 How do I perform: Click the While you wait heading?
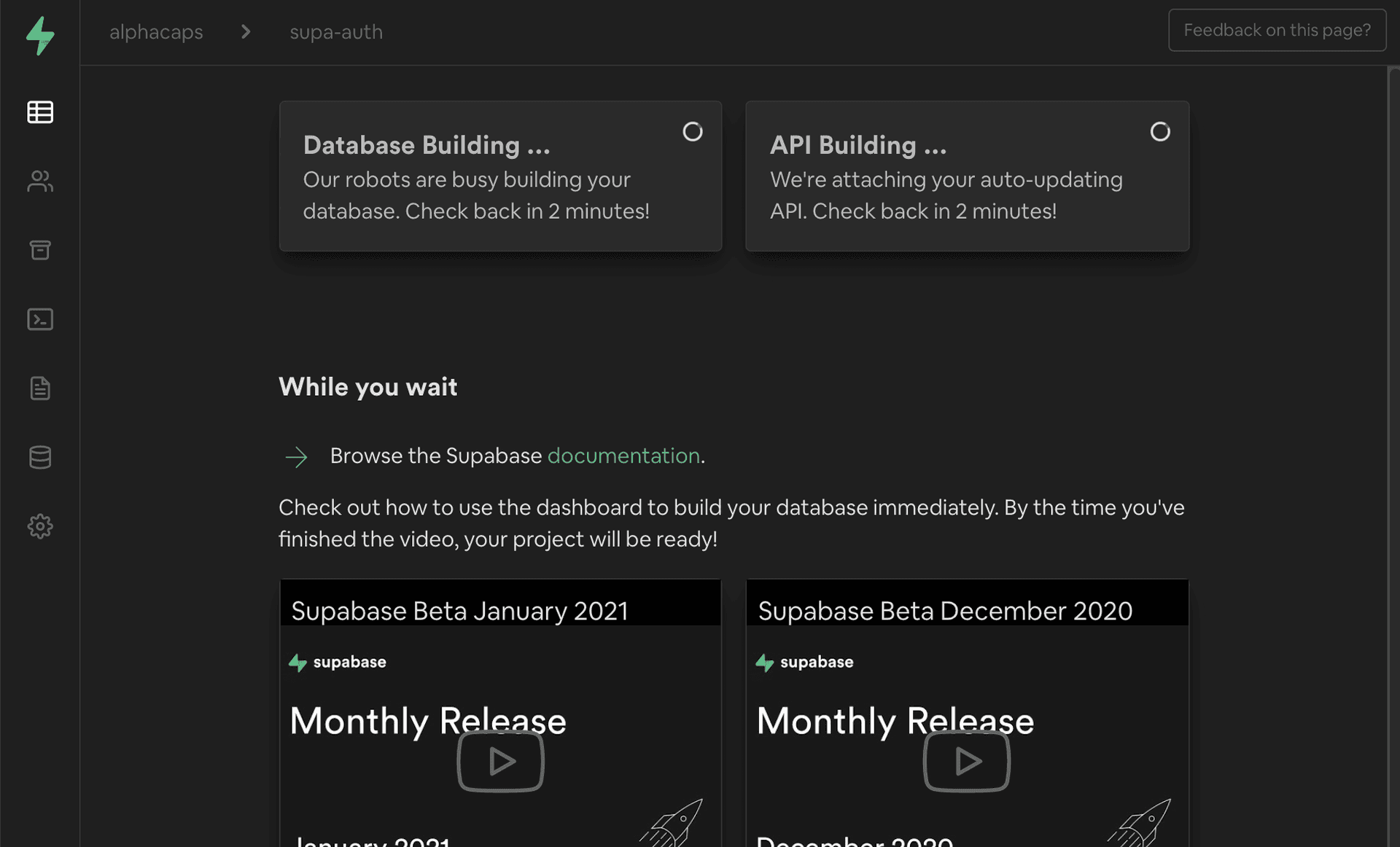coord(367,387)
